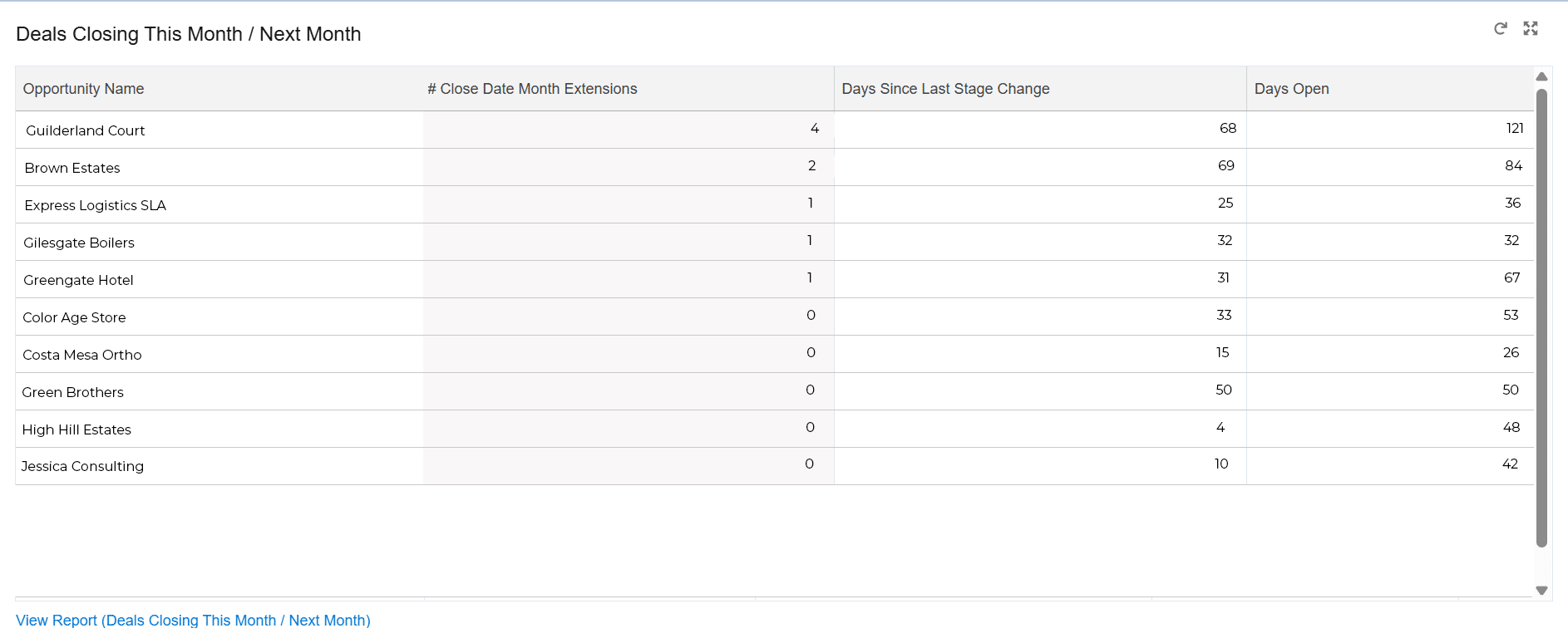Viewport: 1568px width, 643px height.
Task: Click the Gilesgate Boilers opportunity
Action: [79, 243]
